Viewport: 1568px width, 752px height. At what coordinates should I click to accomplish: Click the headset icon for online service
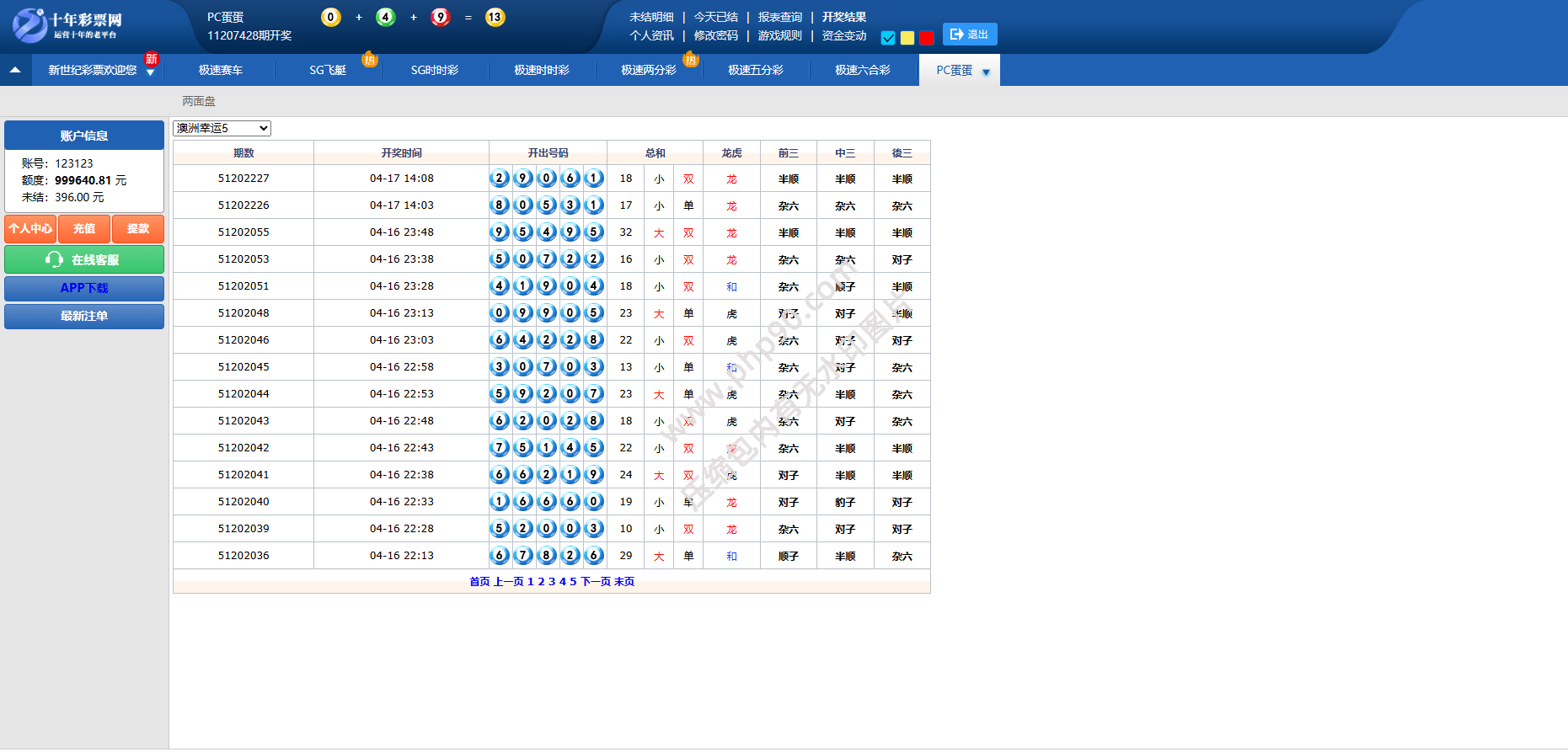pyautogui.click(x=55, y=259)
